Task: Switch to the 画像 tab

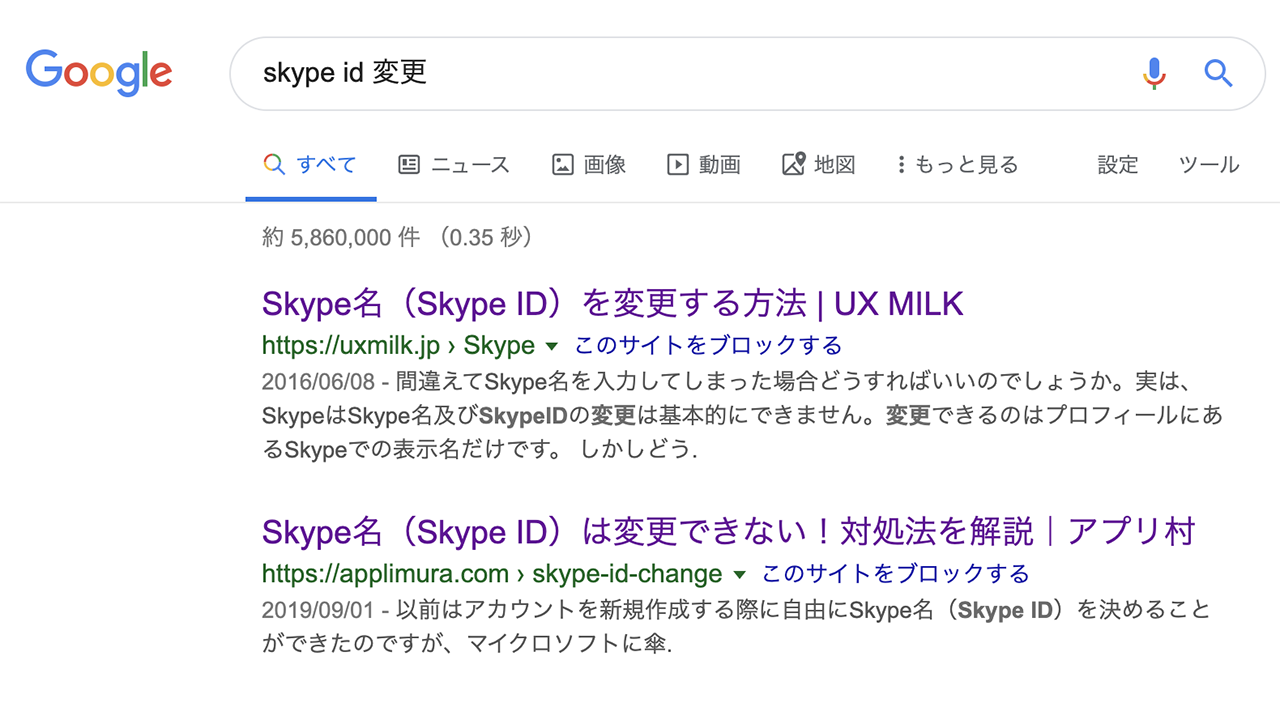Action: tap(589, 165)
